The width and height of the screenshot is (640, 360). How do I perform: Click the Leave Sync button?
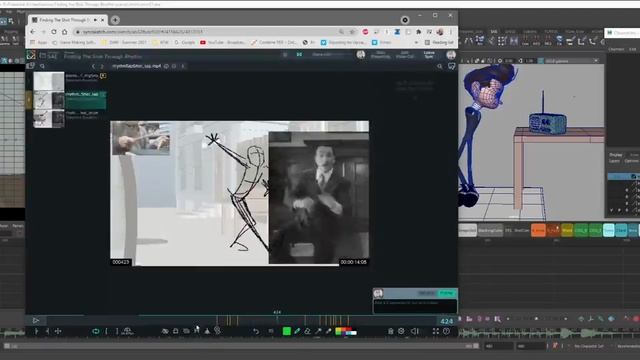pos(429,55)
